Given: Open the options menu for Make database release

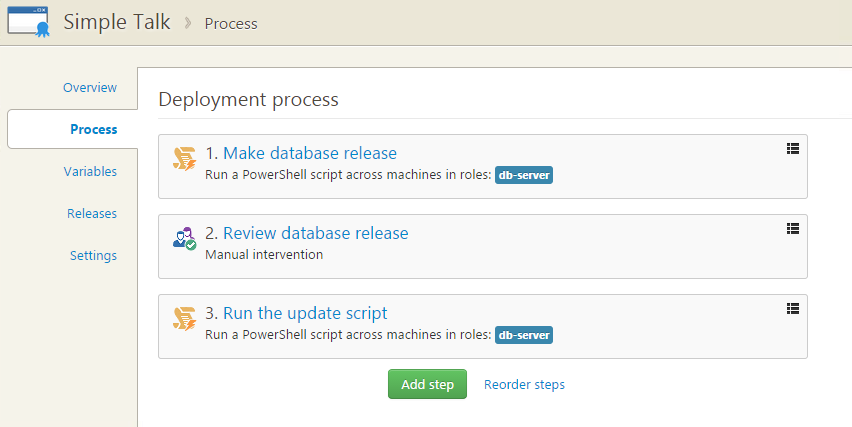Looking at the screenshot, I should [x=793, y=149].
